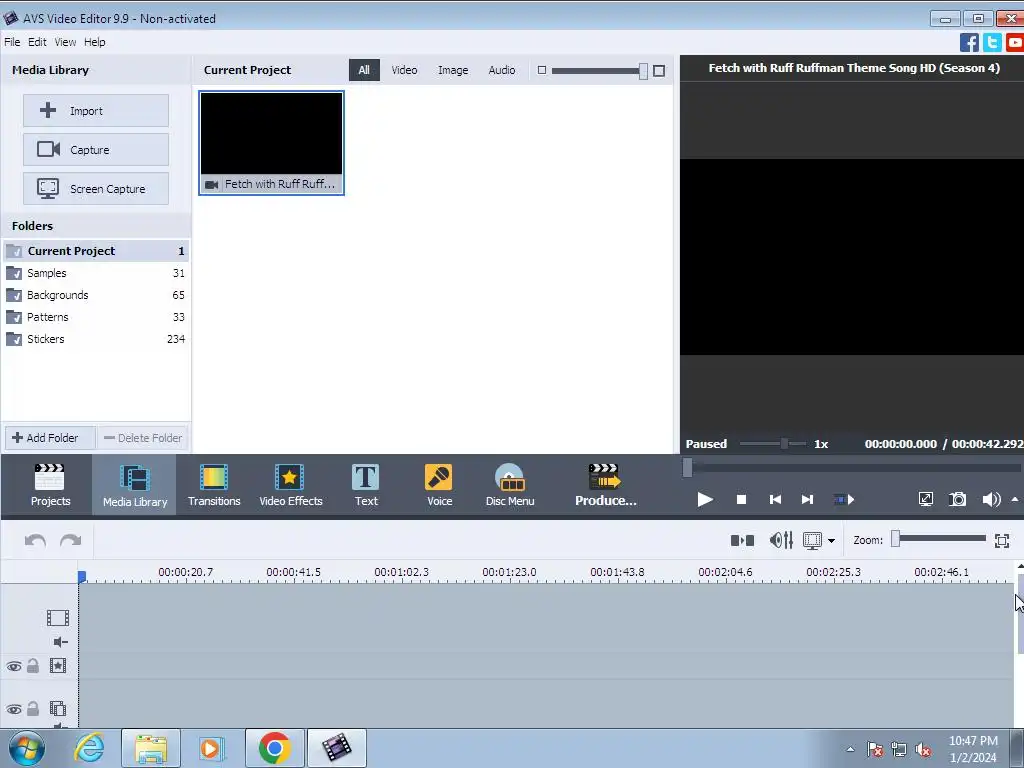Fit timeline zoom to window
The width and height of the screenshot is (1024, 768).
[x=1002, y=540]
